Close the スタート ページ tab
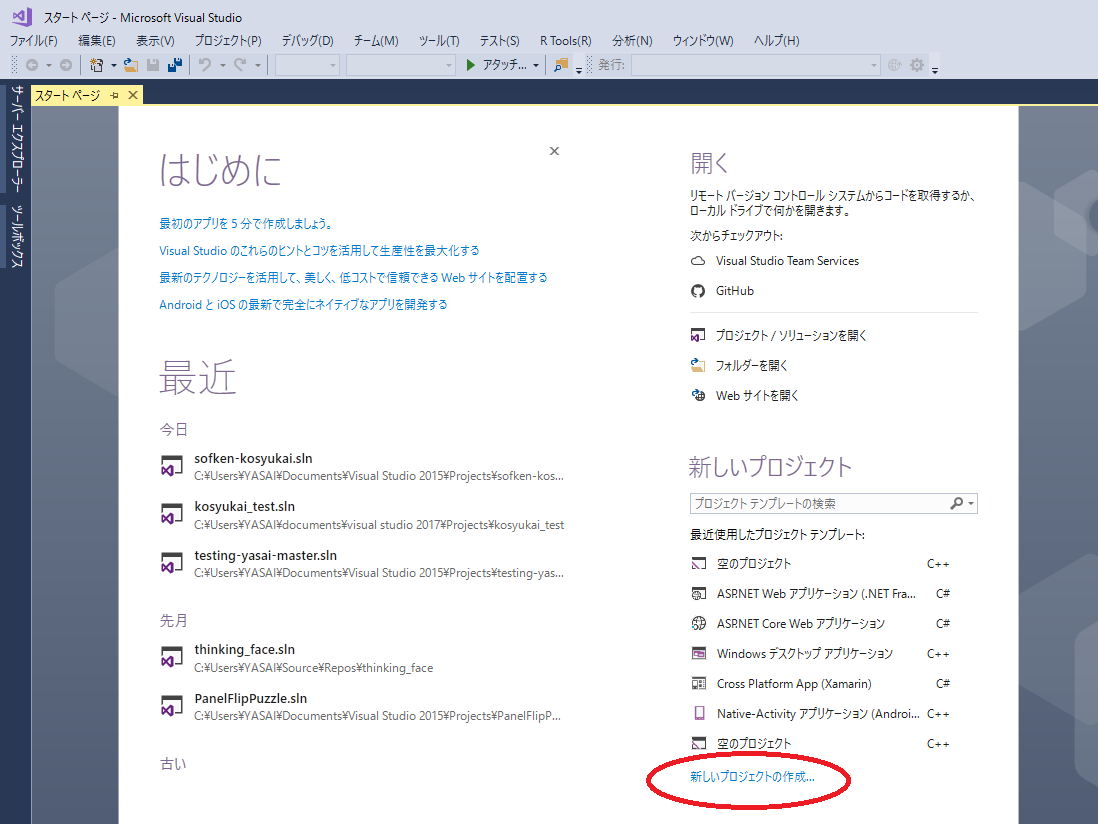The height and width of the screenshot is (824, 1098). tap(132, 95)
